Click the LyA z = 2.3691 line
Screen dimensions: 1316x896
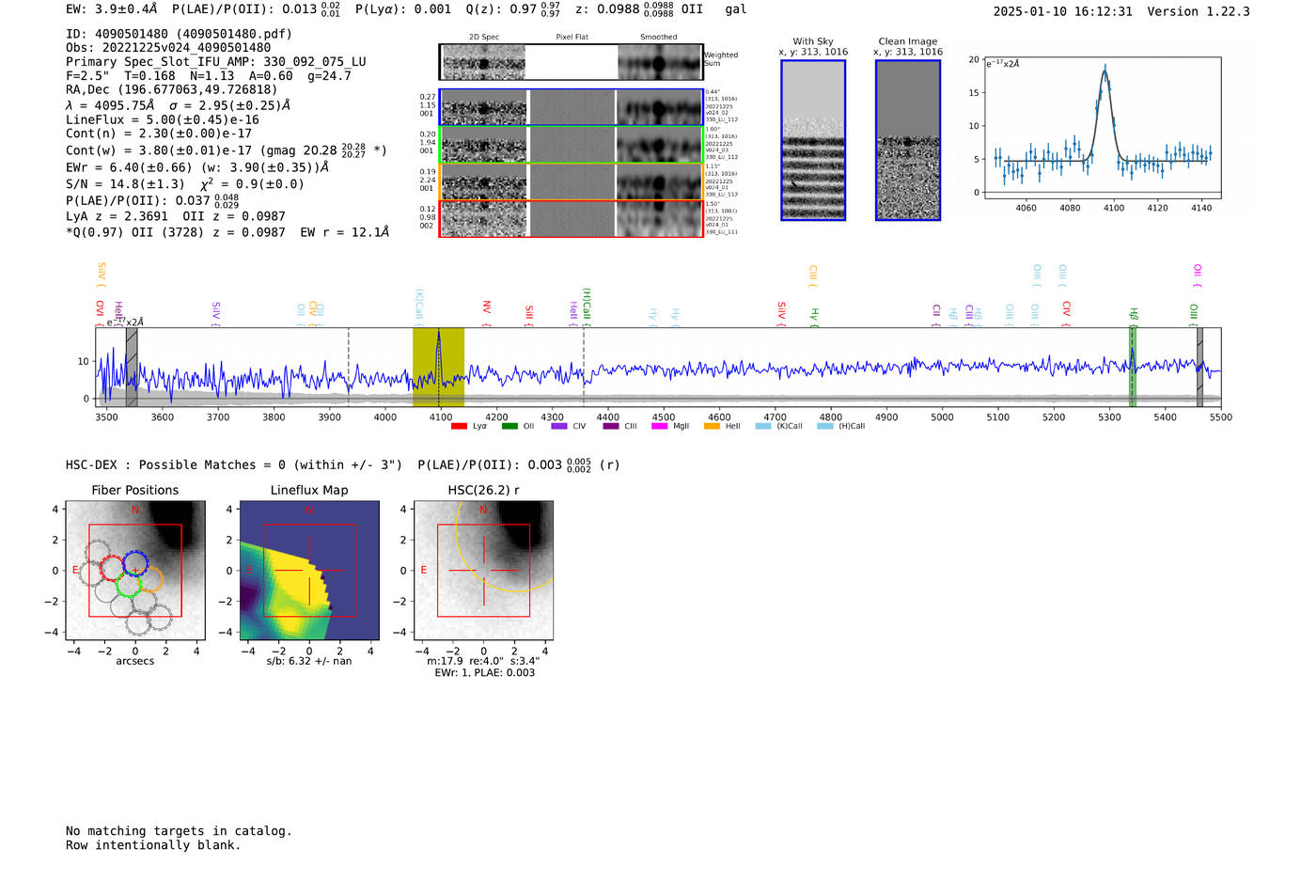coord(176,216)
